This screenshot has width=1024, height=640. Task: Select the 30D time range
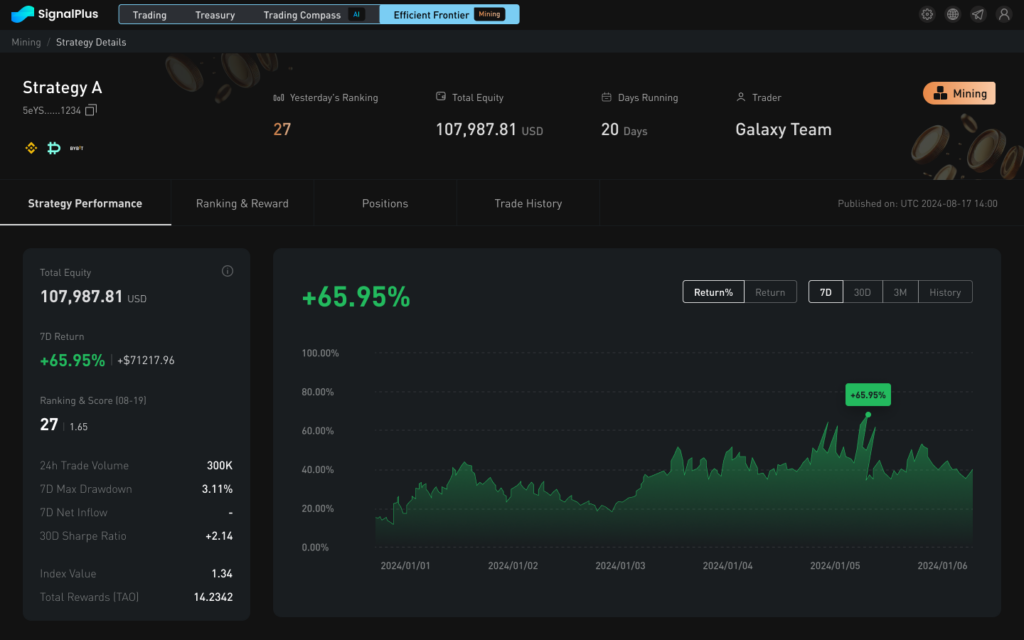click(x=862, y=292)
